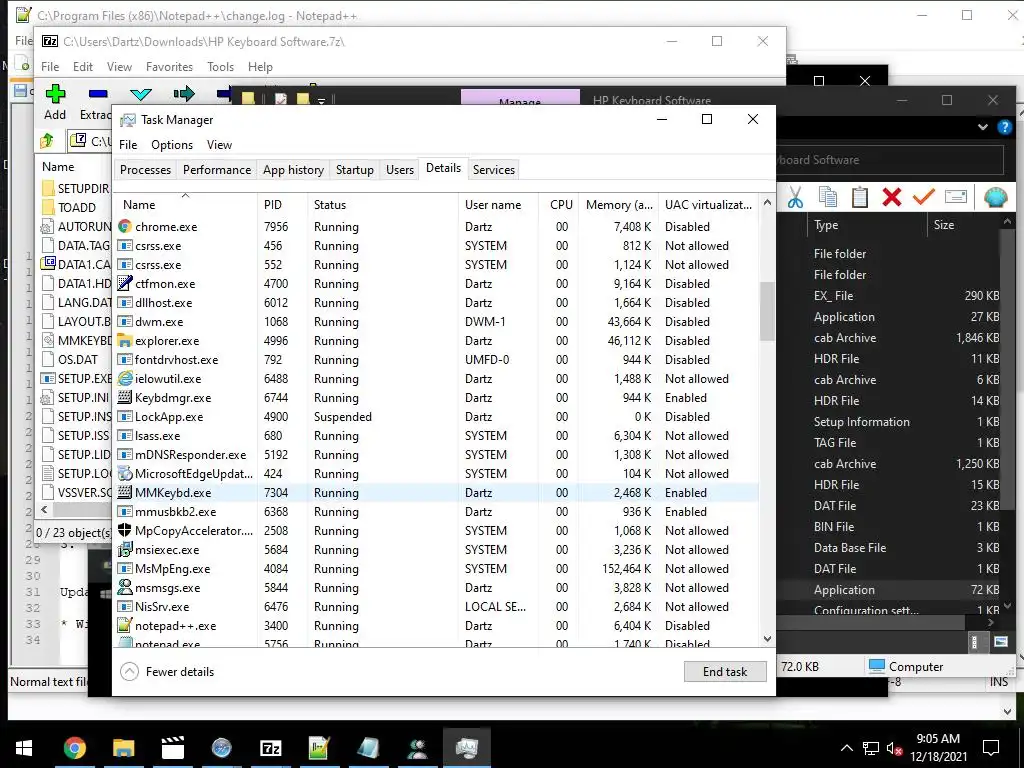Click the red Delete X icon in Explorer

(891, 197)
